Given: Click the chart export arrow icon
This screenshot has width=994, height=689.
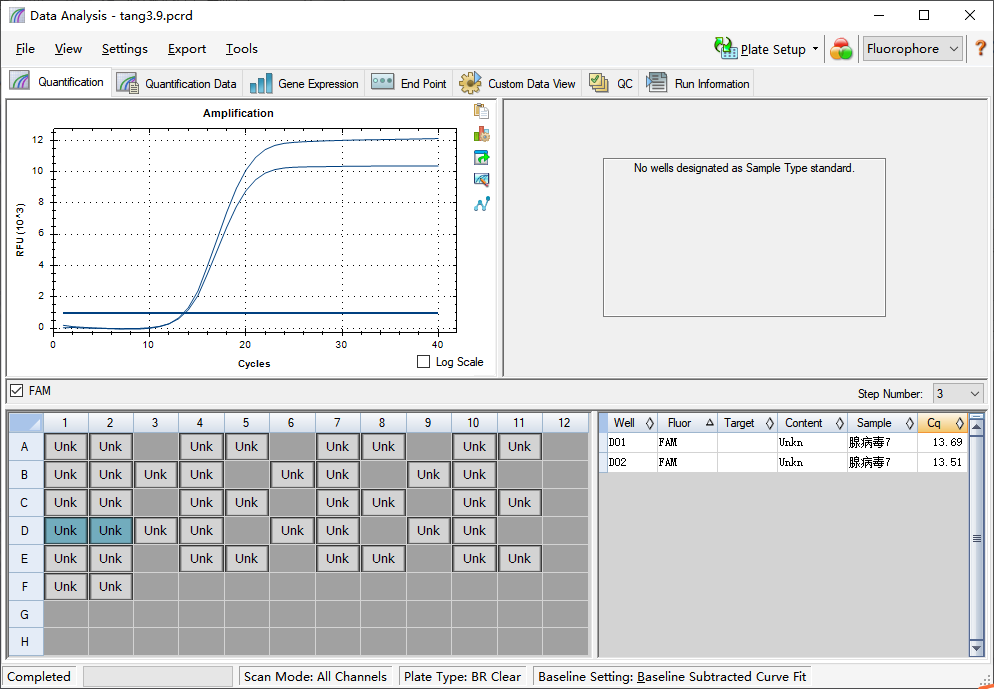Looking at the screenshot, I should (x=481, y=157).
